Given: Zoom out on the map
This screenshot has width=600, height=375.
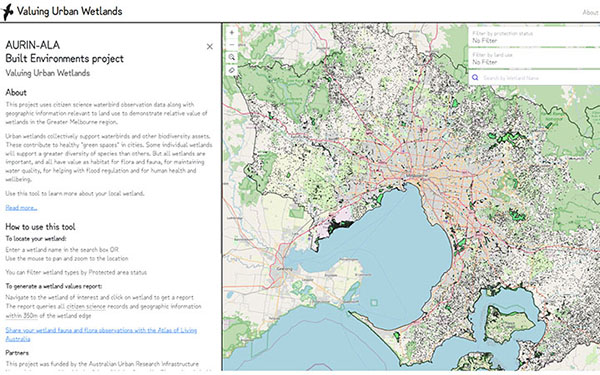Looking at the screenshot, I should tap(232, 45).
